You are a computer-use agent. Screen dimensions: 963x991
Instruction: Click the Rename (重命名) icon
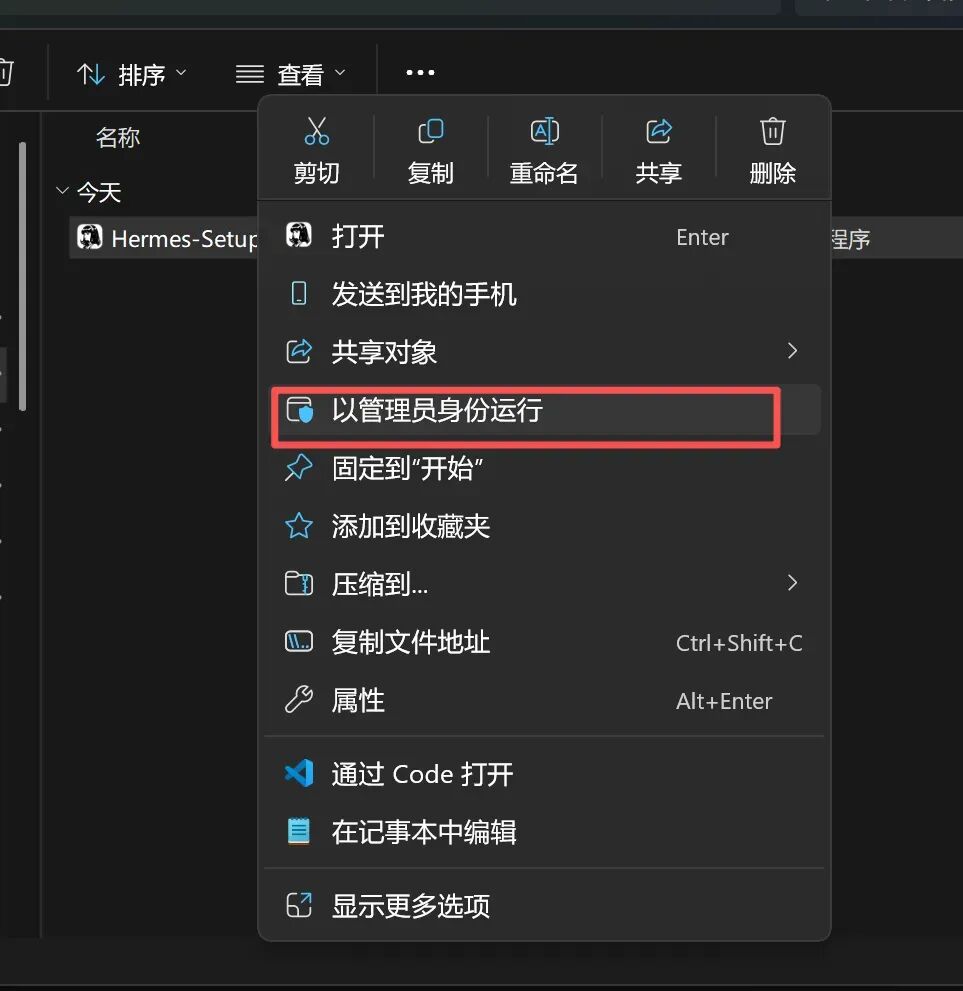(x=545, y=131)
